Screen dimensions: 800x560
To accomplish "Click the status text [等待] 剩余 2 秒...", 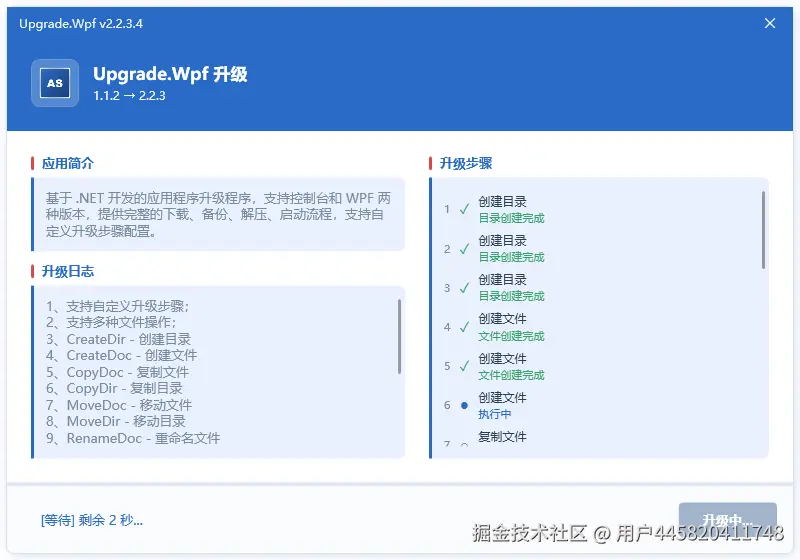I will coord(92,520).
